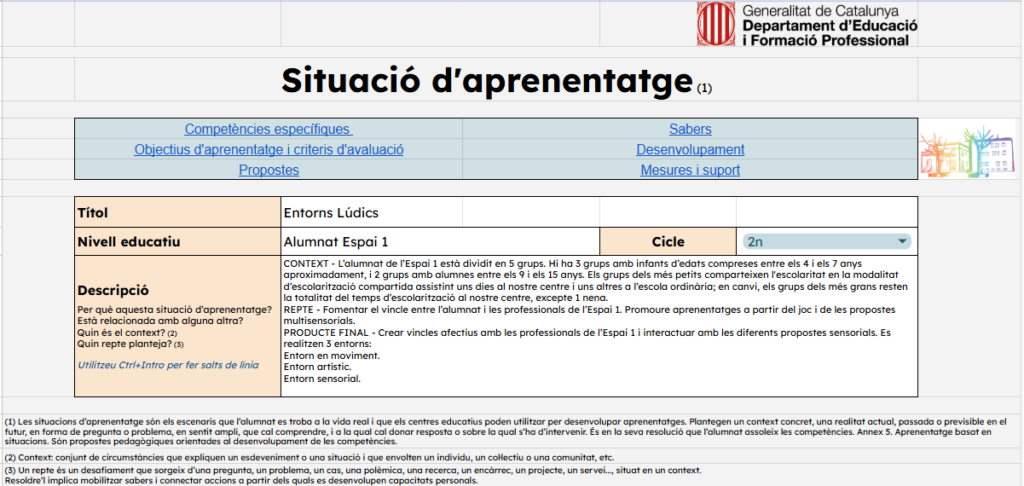The image size is (1024, 486).
Task: Select the Nivell educatiu label cell
Action: [x=178, y=241]
